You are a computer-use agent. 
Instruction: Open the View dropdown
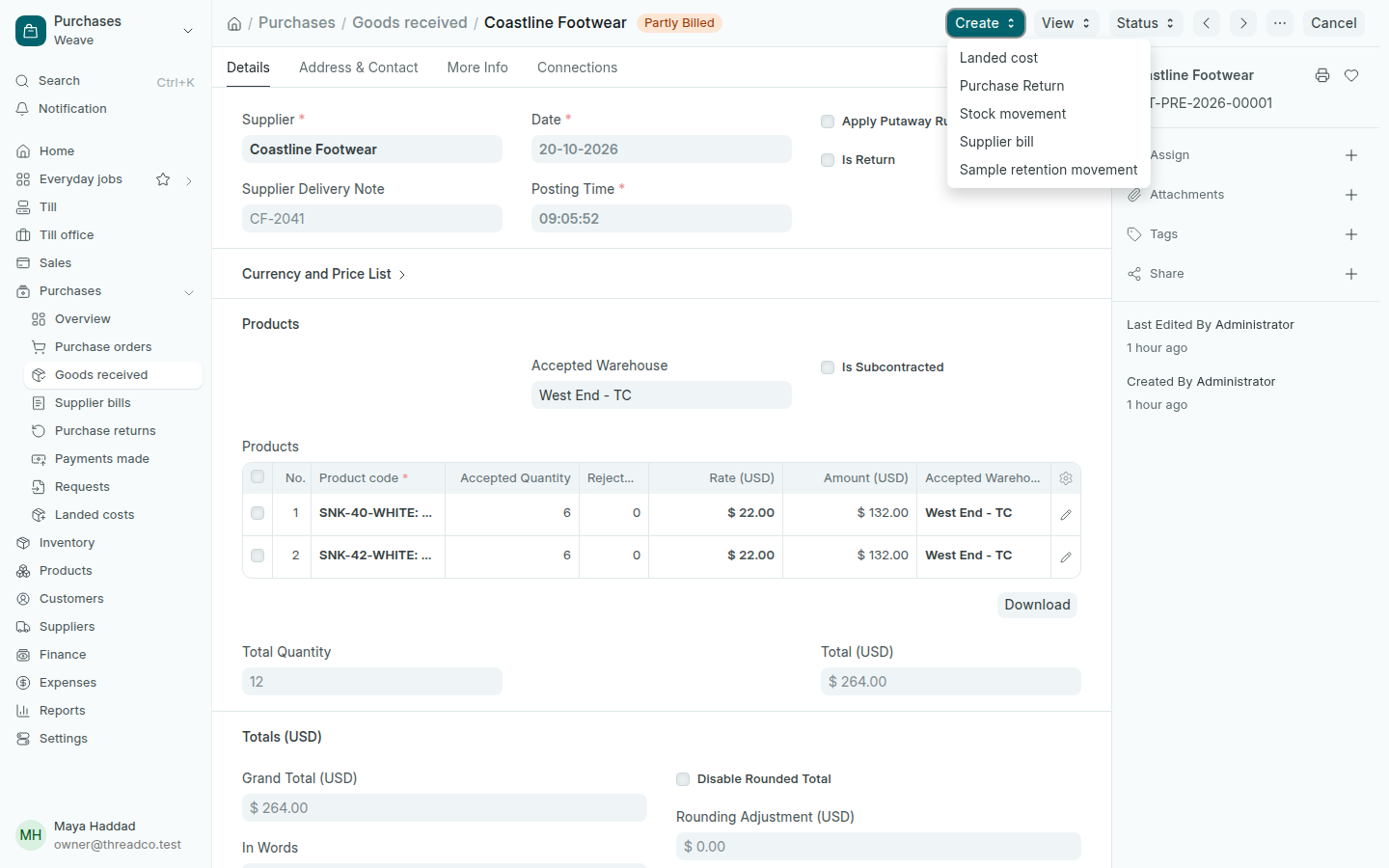(1066, 23)
